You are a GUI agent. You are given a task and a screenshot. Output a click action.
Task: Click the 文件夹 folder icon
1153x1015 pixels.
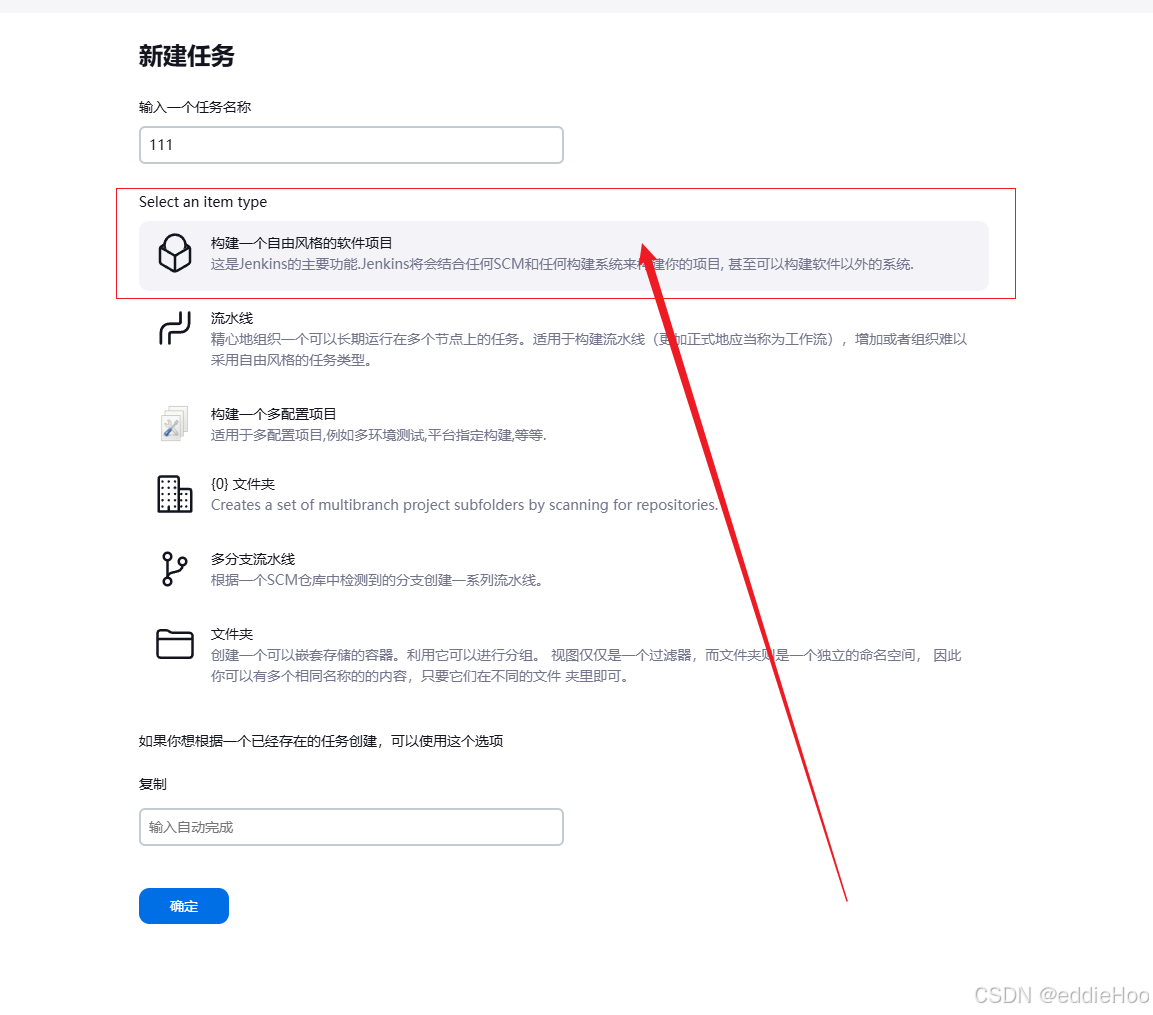click(x=175, y=644)
